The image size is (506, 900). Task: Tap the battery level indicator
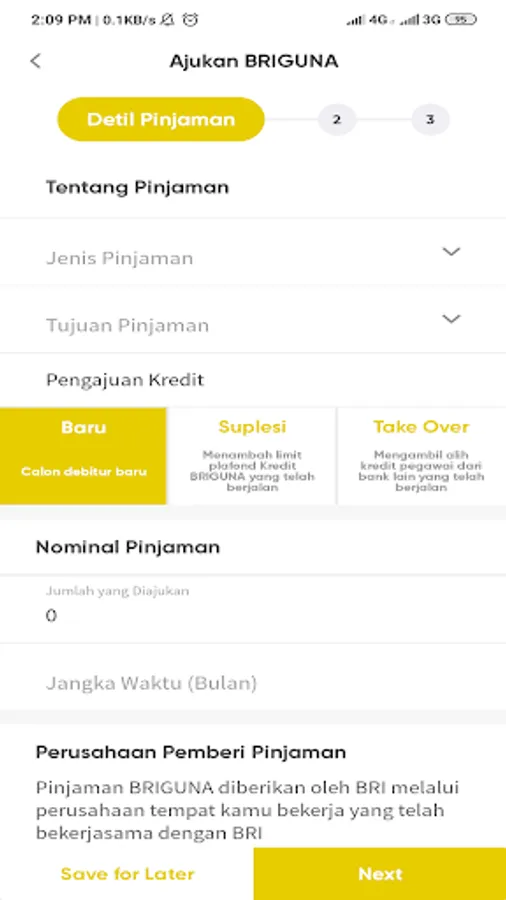461,20
